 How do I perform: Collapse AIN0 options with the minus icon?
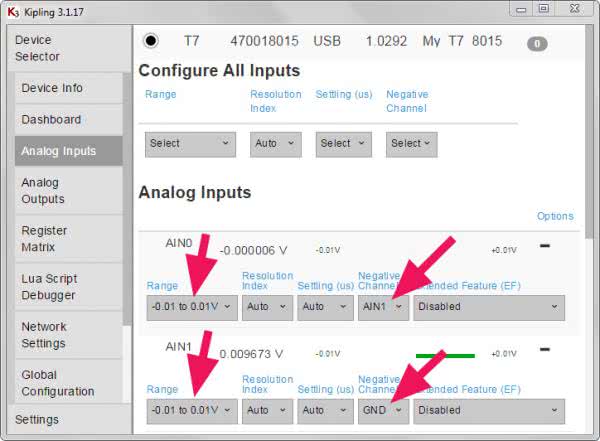pos(544,245)
